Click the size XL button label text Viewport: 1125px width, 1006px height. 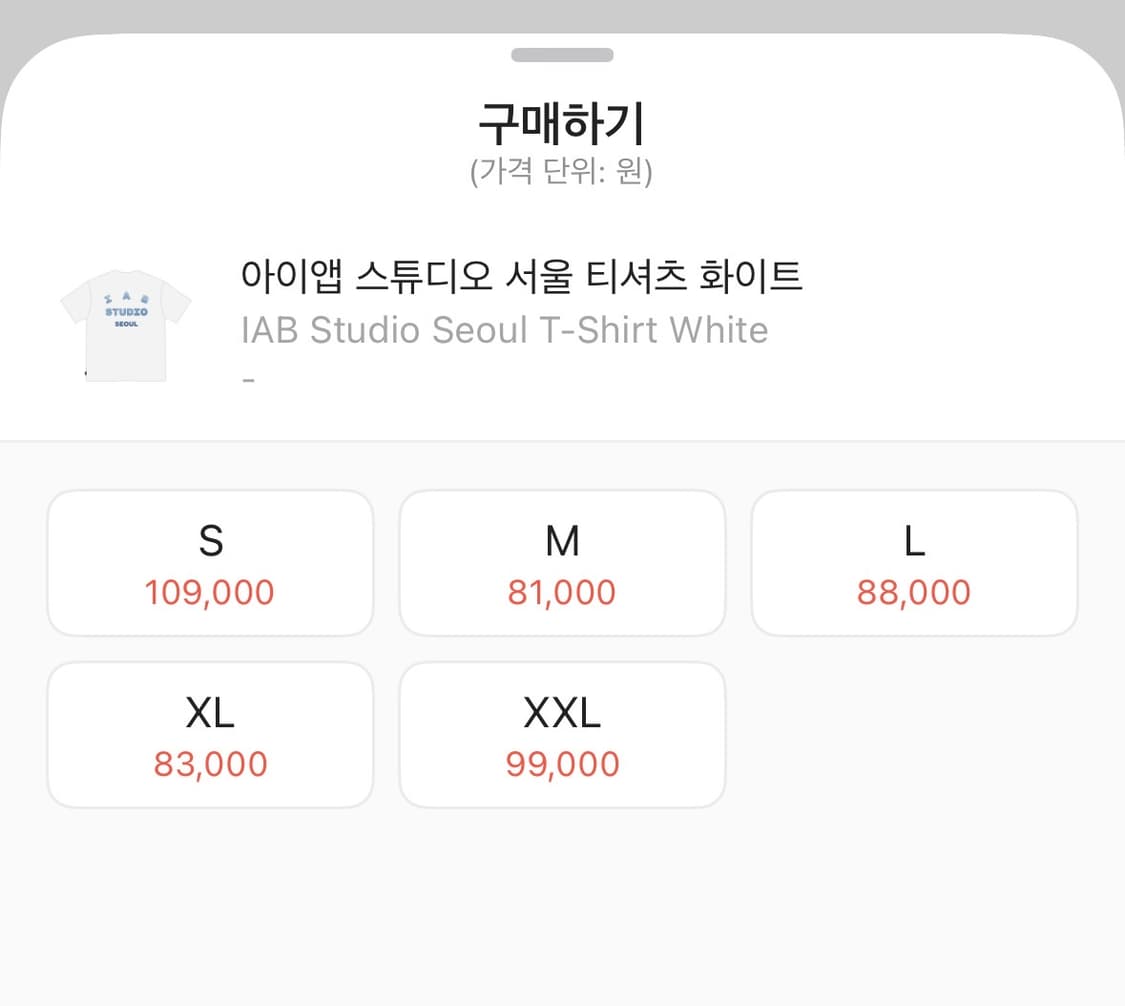(210, 713)
